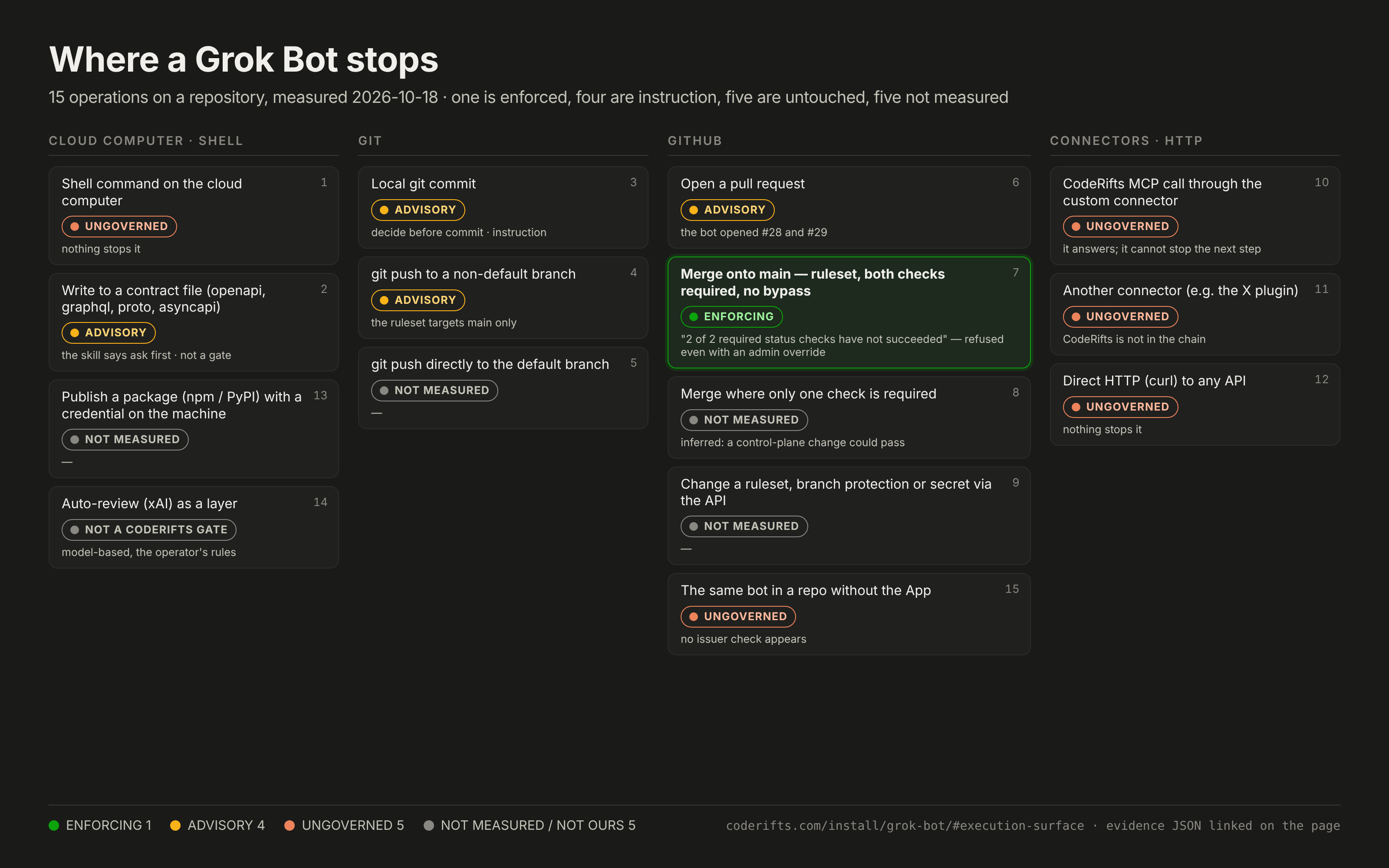1389x868 pixels.
Task: Click the Where a Grok Bot stops title
Action: [244, 59]
